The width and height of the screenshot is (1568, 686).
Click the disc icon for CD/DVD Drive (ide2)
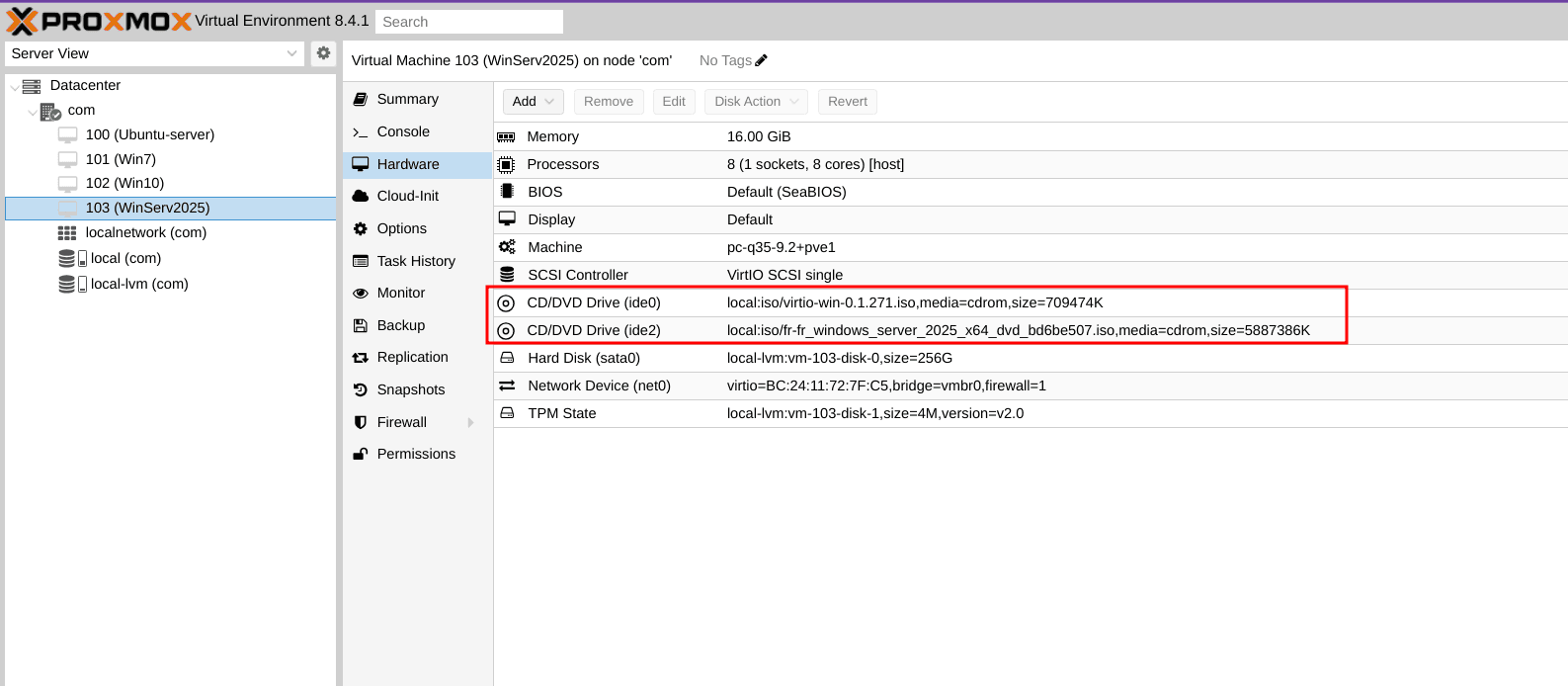coord(506,331)
